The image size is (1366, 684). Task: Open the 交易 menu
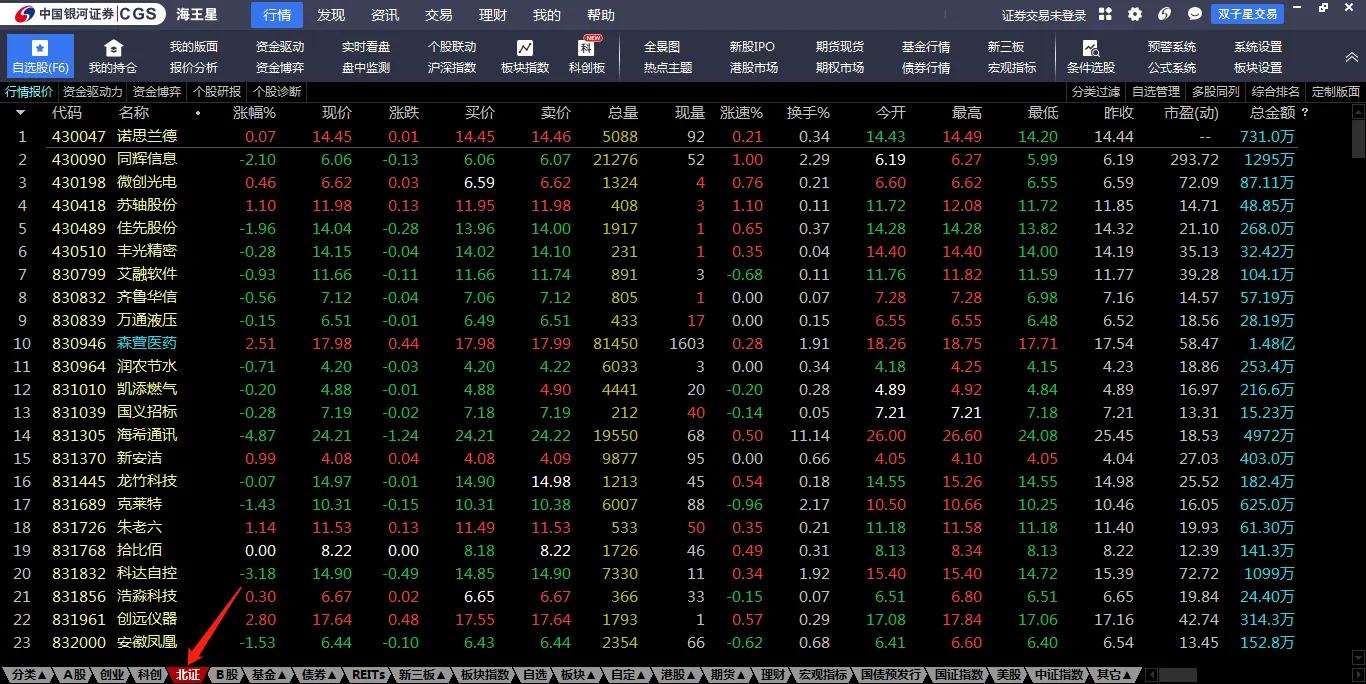(x=438, y=14)
